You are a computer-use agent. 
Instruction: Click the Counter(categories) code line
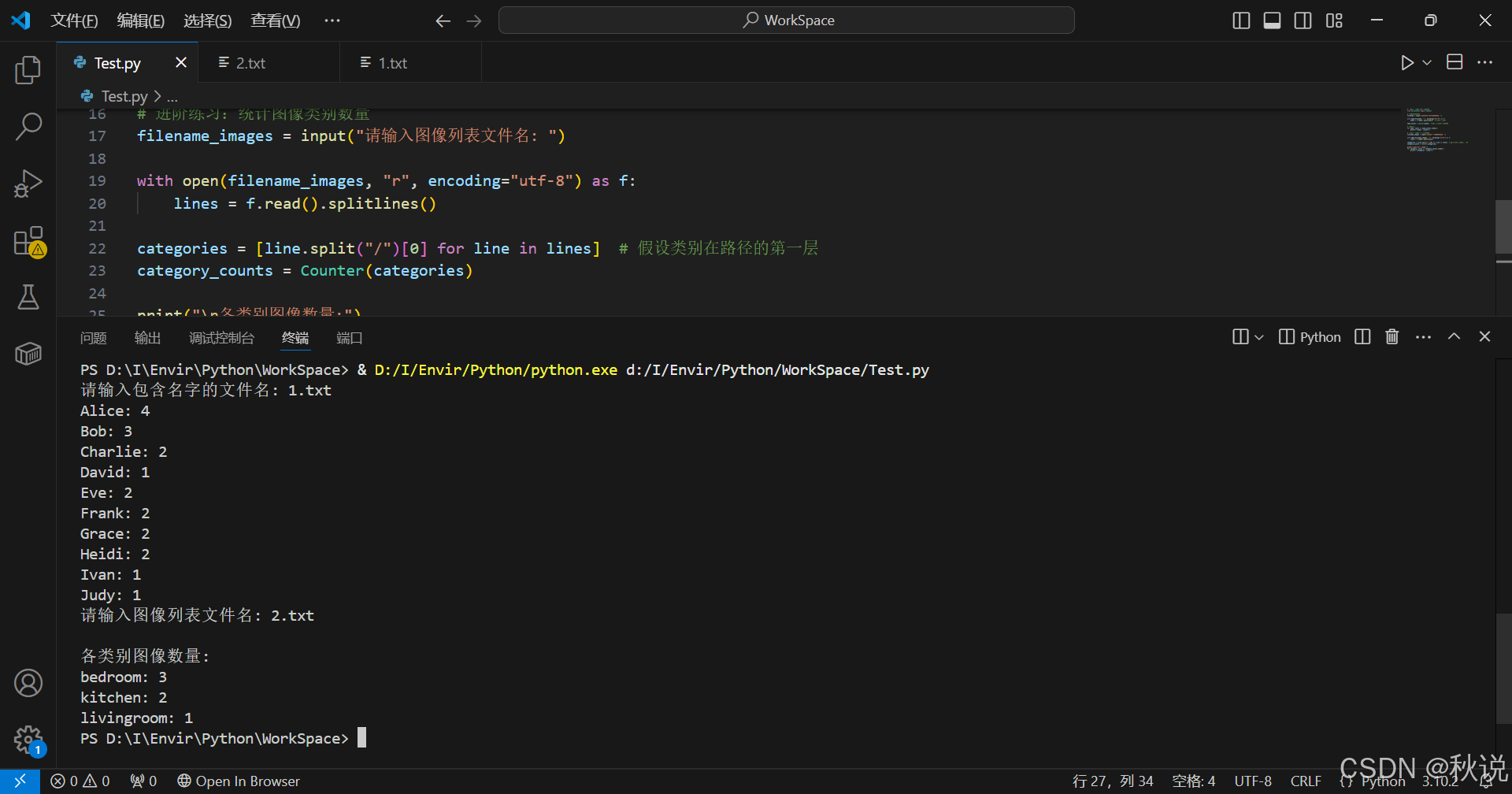305,271
